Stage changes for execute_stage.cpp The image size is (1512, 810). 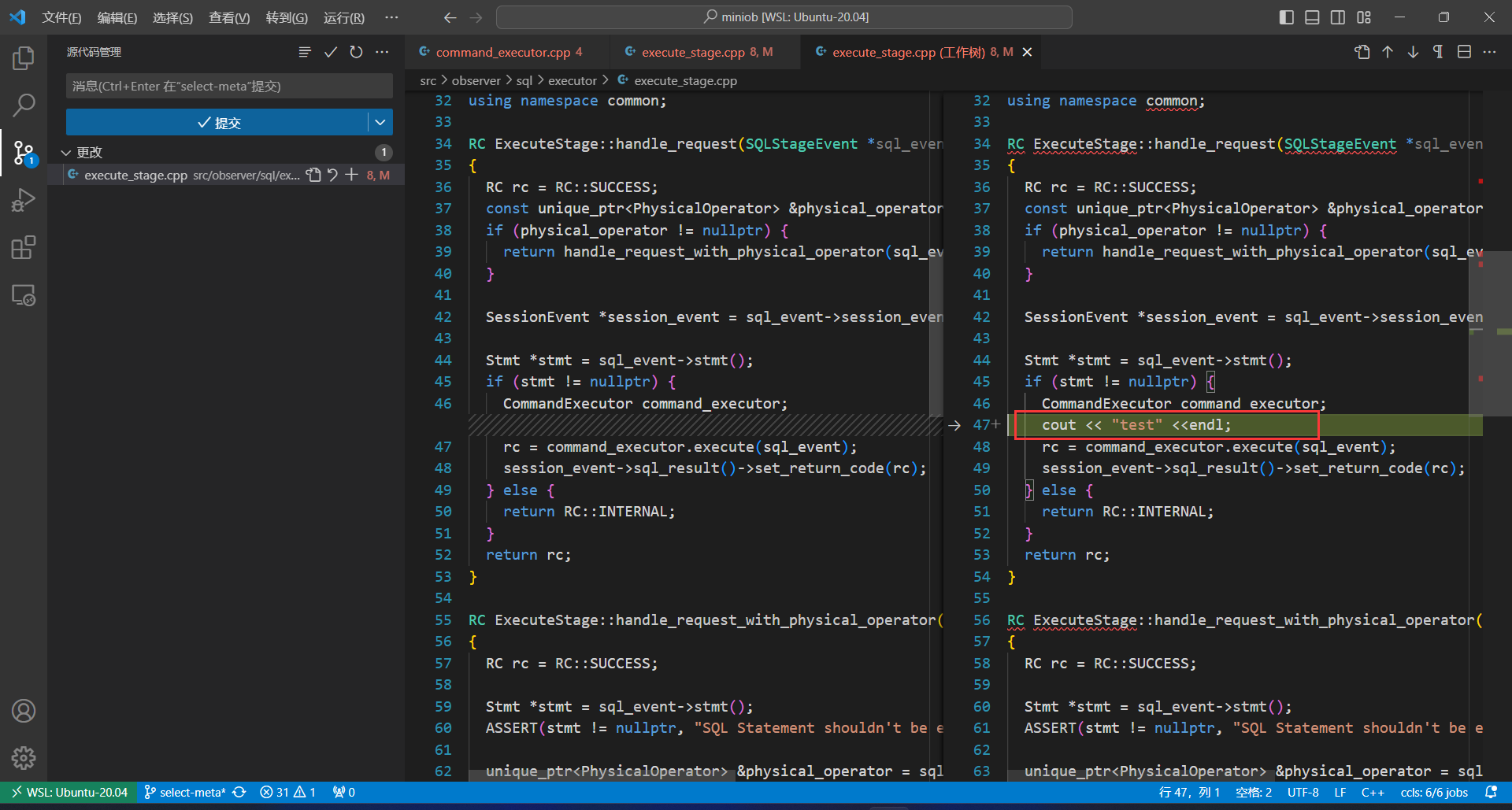click(351, 175)
